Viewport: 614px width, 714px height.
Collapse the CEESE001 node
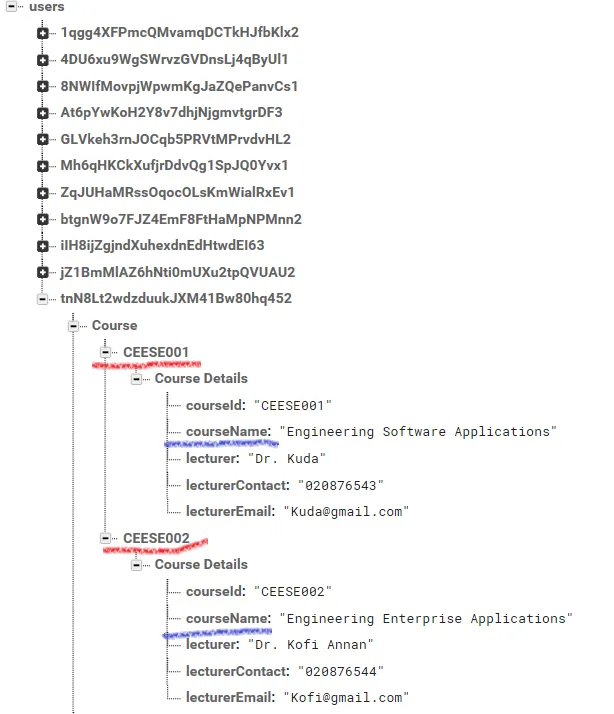(105, 352)
